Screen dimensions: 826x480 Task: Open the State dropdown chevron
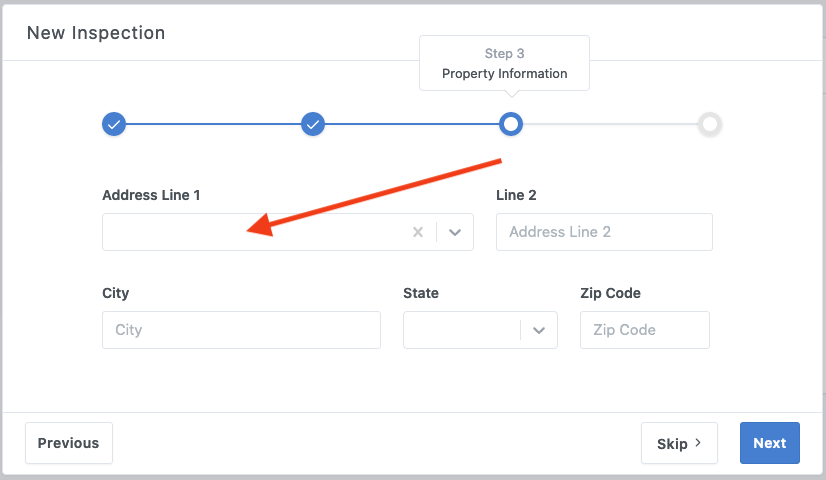(539, 330)
